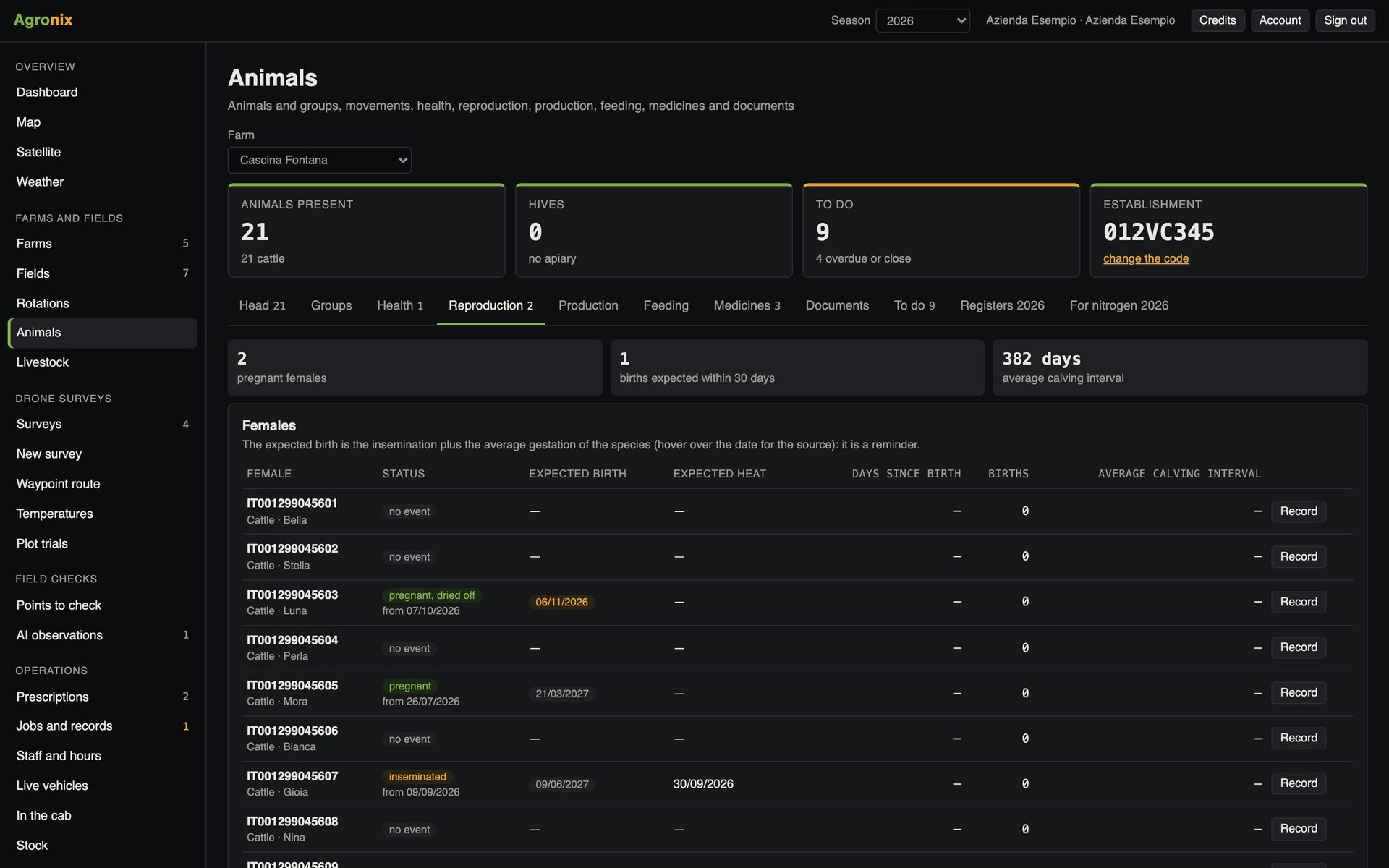Image resolution: width=1389 pixels, height=868 pixels.
Task: Click the change the code link
Action: click(x=1146, y=258)
